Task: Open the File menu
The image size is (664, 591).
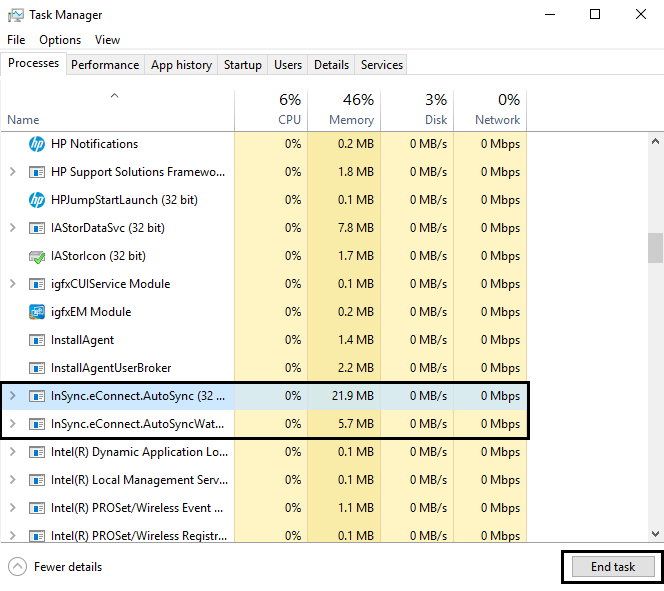Action: pyautogui.click(x=16, y=40)
